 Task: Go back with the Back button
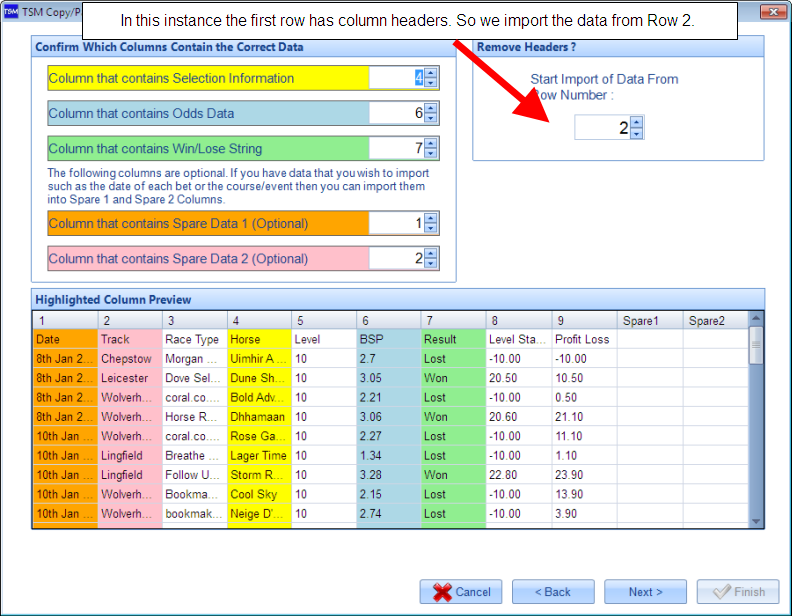553,591
